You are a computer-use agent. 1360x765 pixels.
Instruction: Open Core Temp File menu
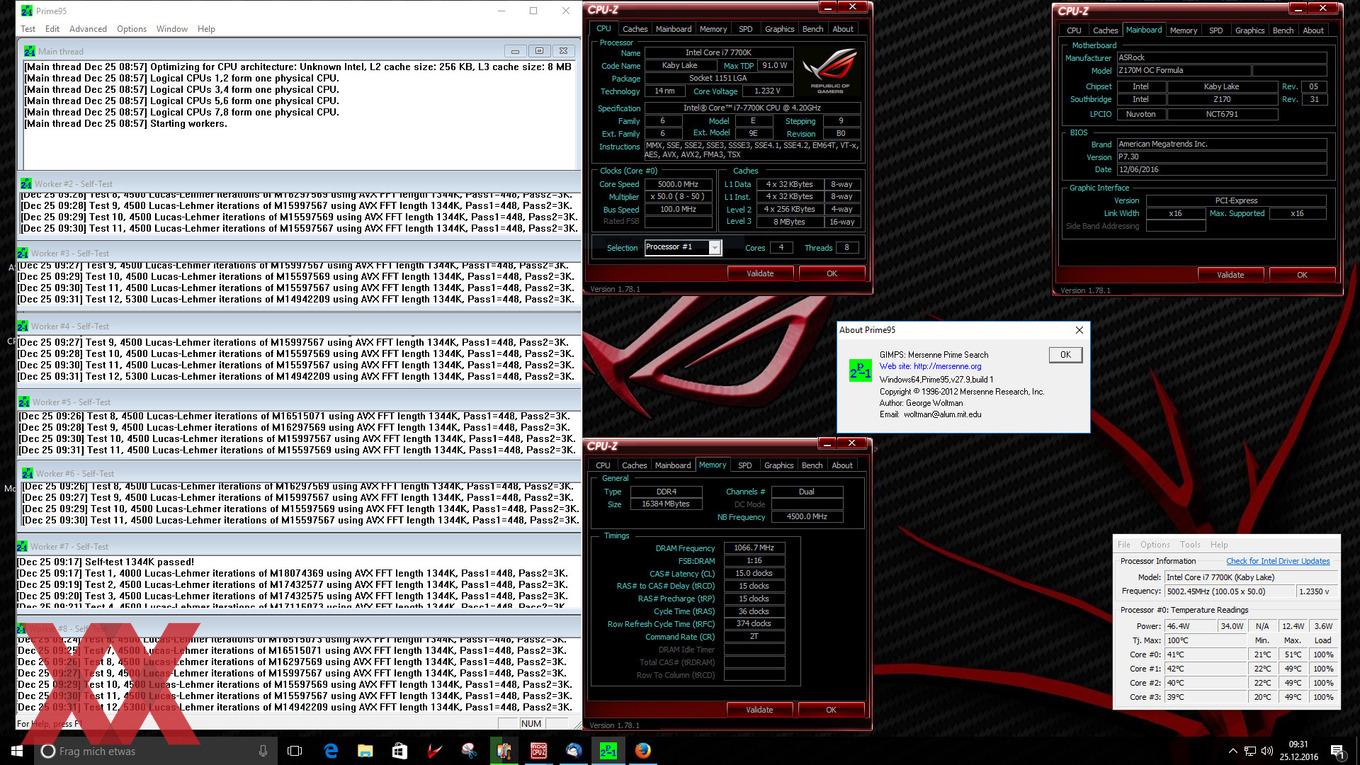point(1124,544)
